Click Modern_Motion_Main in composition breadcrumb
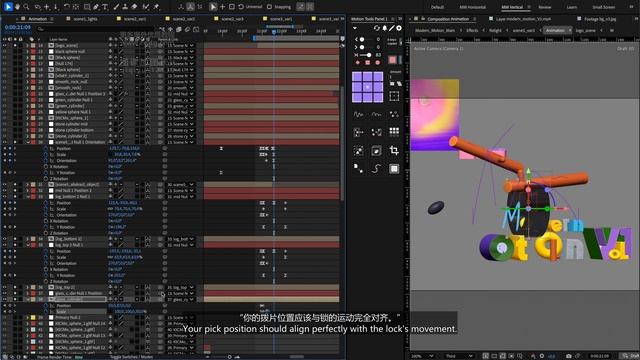640x360 pixels. coord(435,30)
